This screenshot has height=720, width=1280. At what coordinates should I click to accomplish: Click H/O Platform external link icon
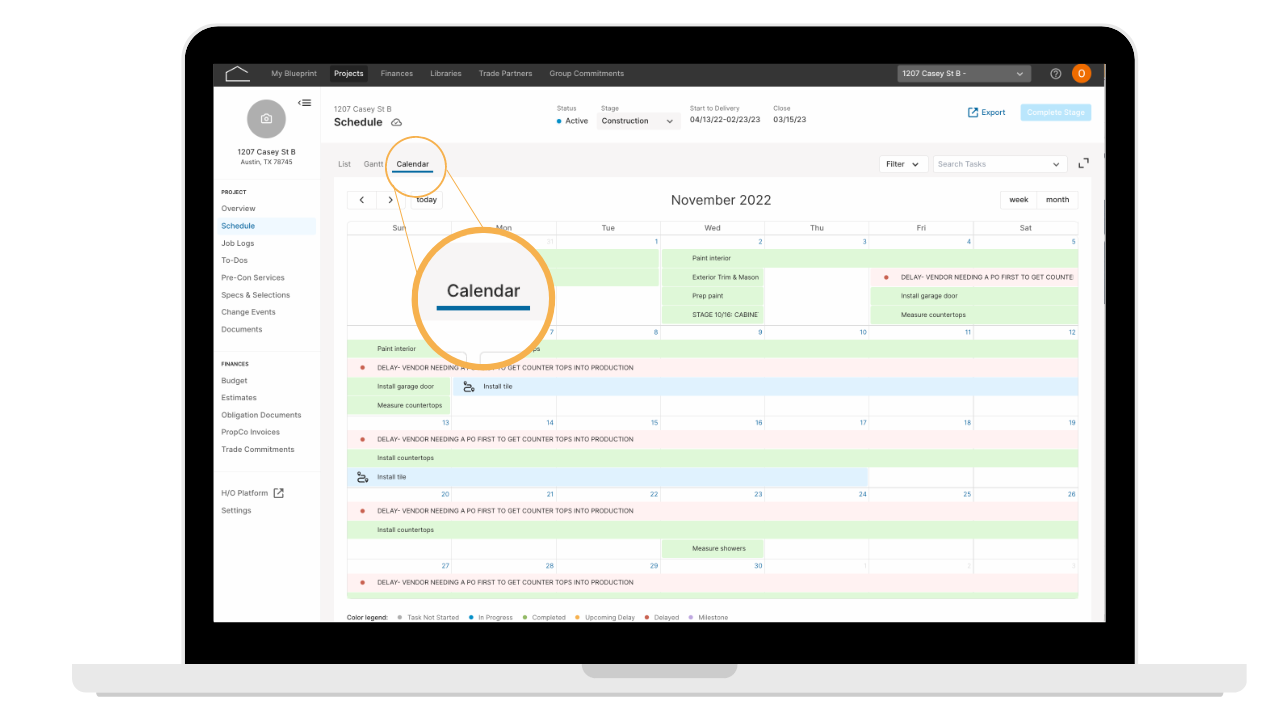tap(279, 493)
